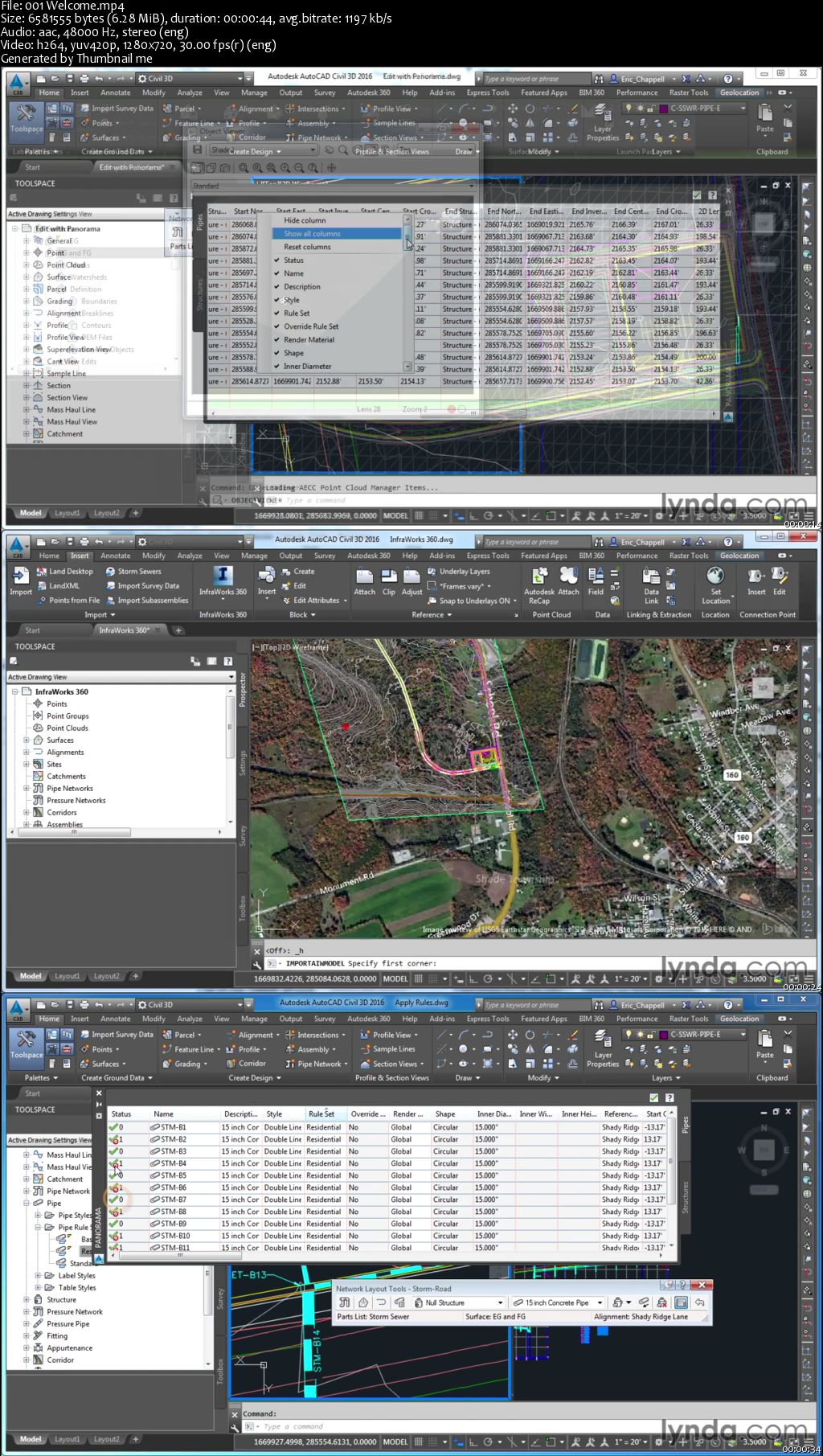Expand Create Ground Data panel in Apply Rules.dwg
823x1456 pixels.
click(117, 1078)
